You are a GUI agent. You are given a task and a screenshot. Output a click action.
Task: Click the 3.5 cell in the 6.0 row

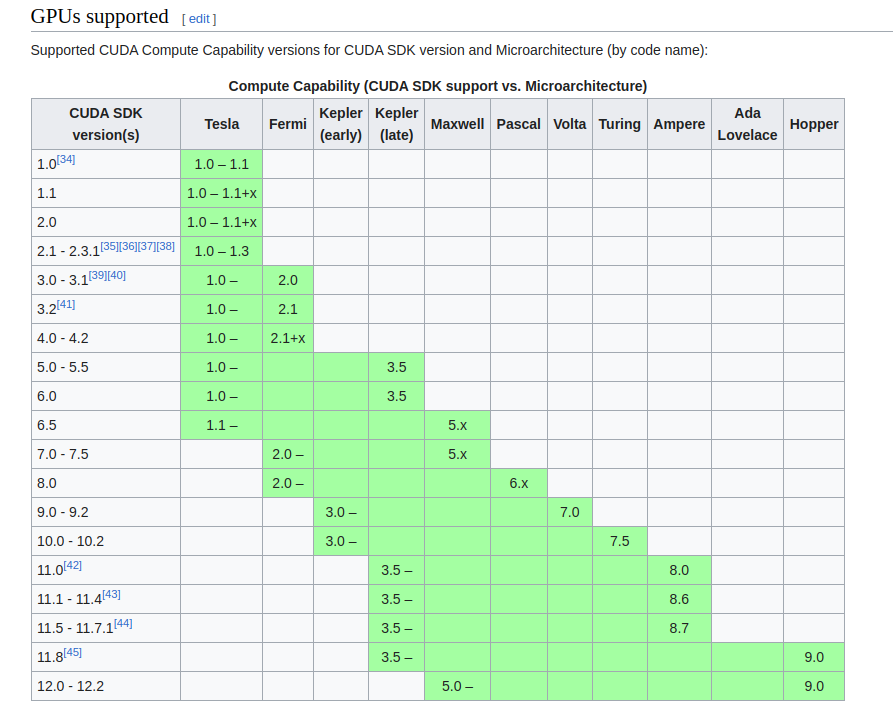[396, 396]
